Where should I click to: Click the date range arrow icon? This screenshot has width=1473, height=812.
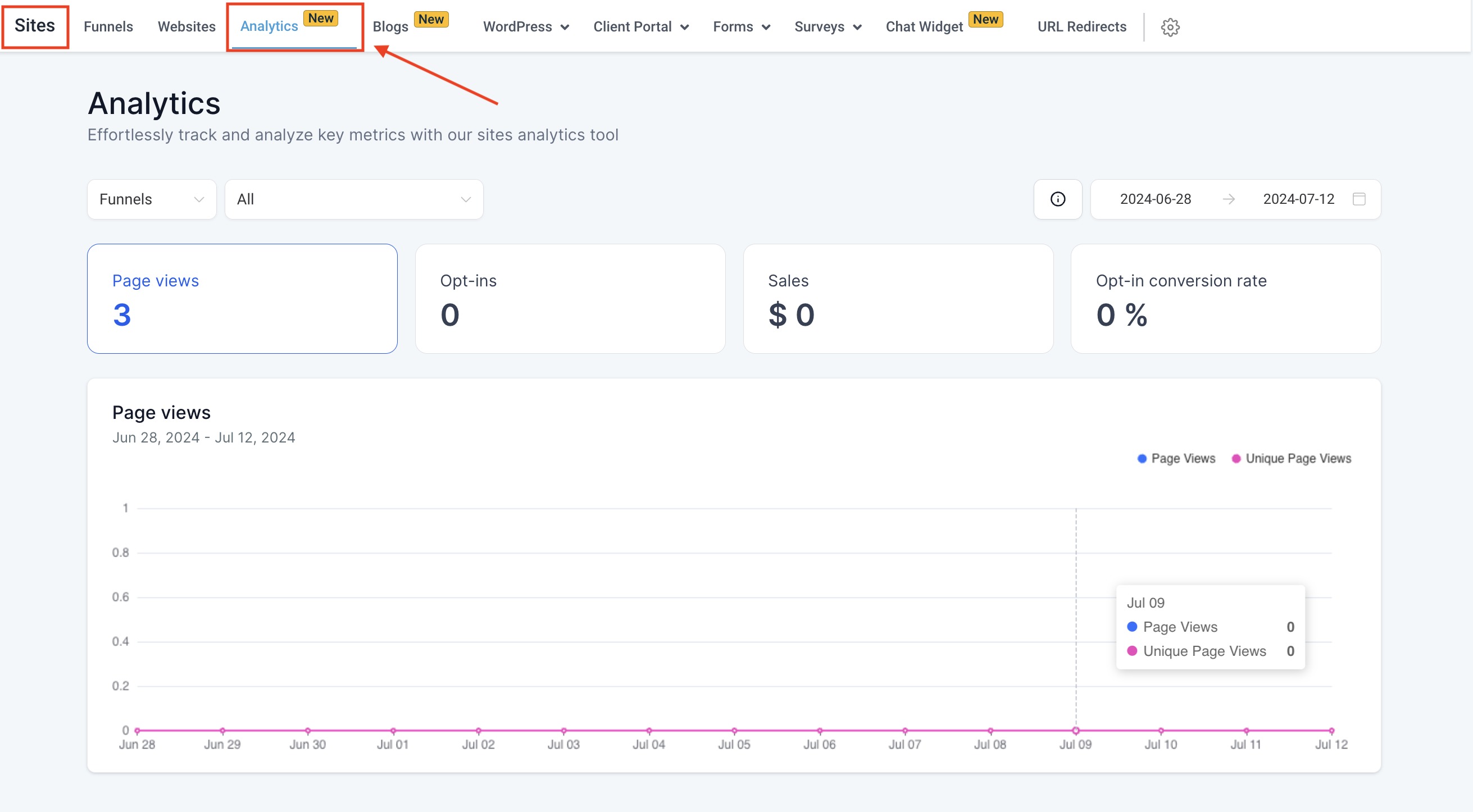tap(1228, 199)
